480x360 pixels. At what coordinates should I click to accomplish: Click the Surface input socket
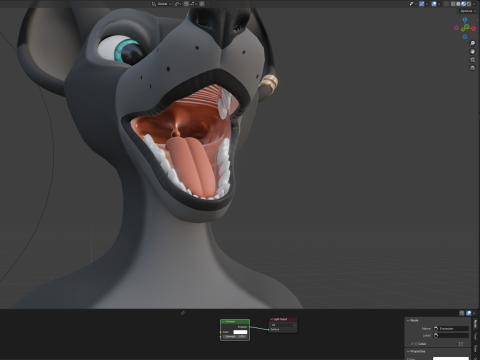point(268,330)
